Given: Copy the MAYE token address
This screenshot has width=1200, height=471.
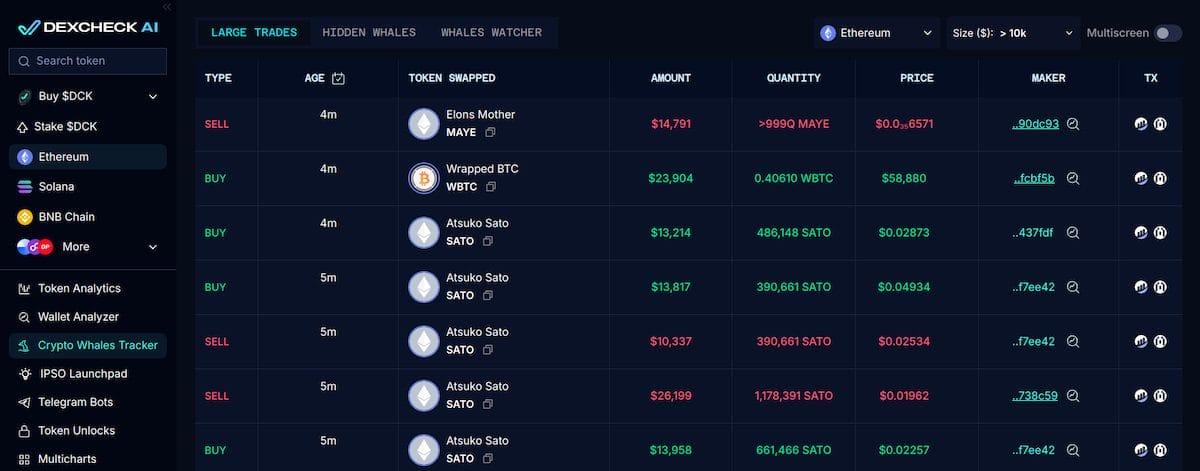Looking at the screenshot, I should [x=490, y=132].
